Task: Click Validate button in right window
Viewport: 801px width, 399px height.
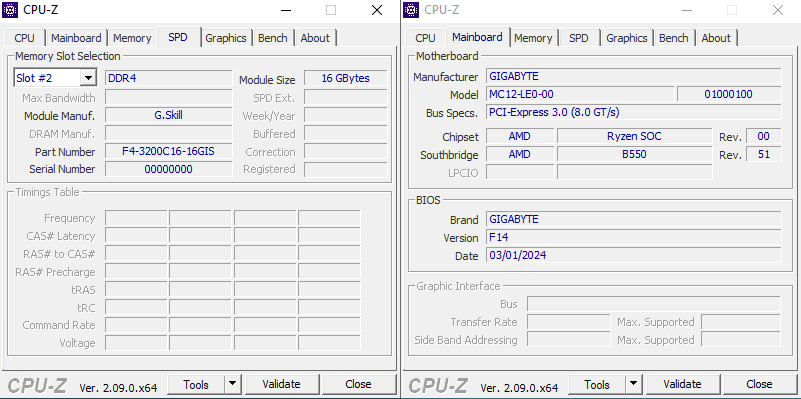Action: 682,384
